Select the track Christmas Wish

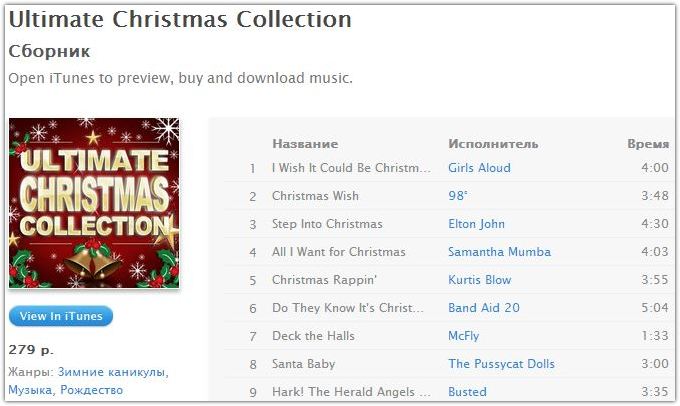tap(447, 196)
